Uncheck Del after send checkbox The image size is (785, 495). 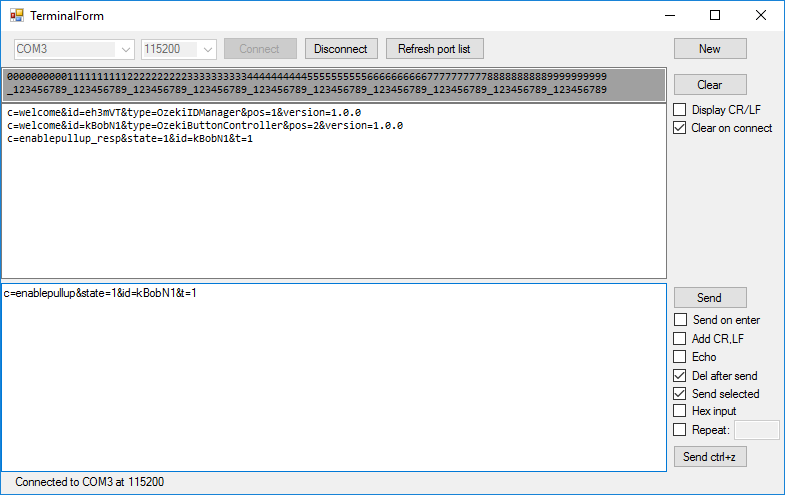[680, 375]
